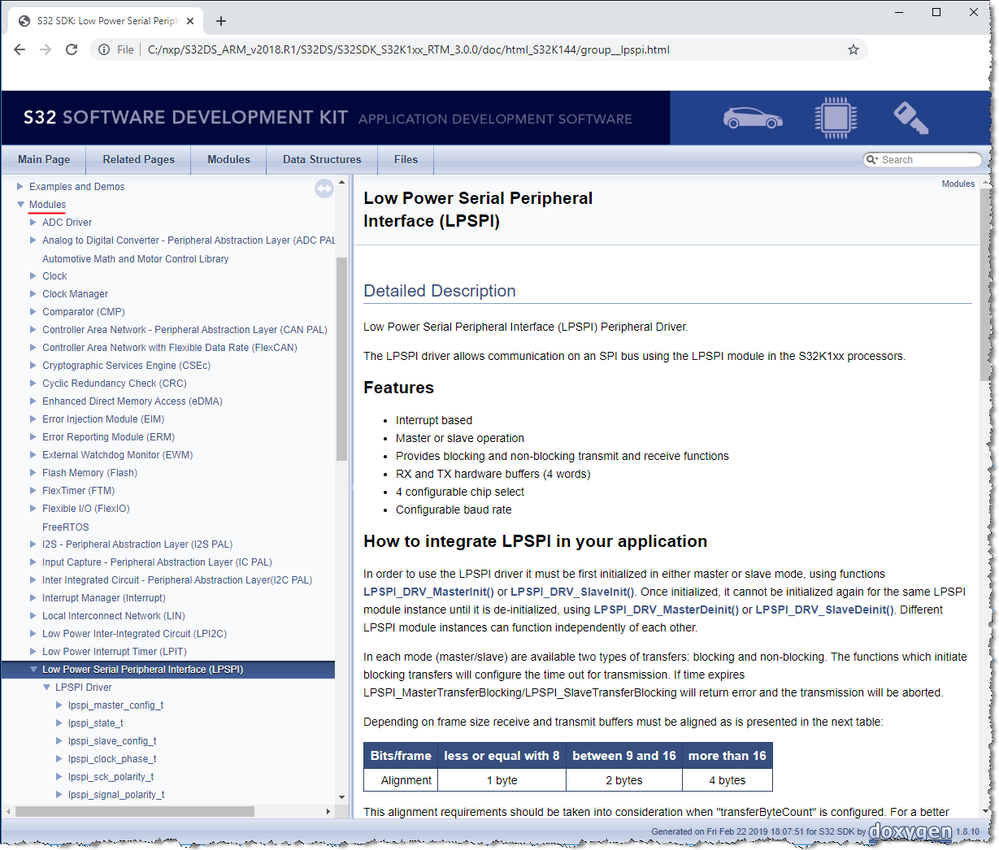Focus the Search input field

tap(929, 159)
